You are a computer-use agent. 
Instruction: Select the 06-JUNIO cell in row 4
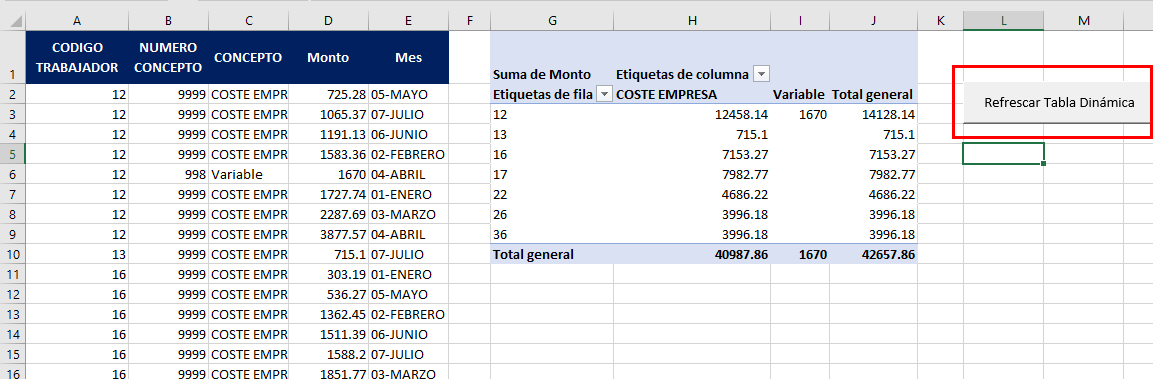click(408, 135)
